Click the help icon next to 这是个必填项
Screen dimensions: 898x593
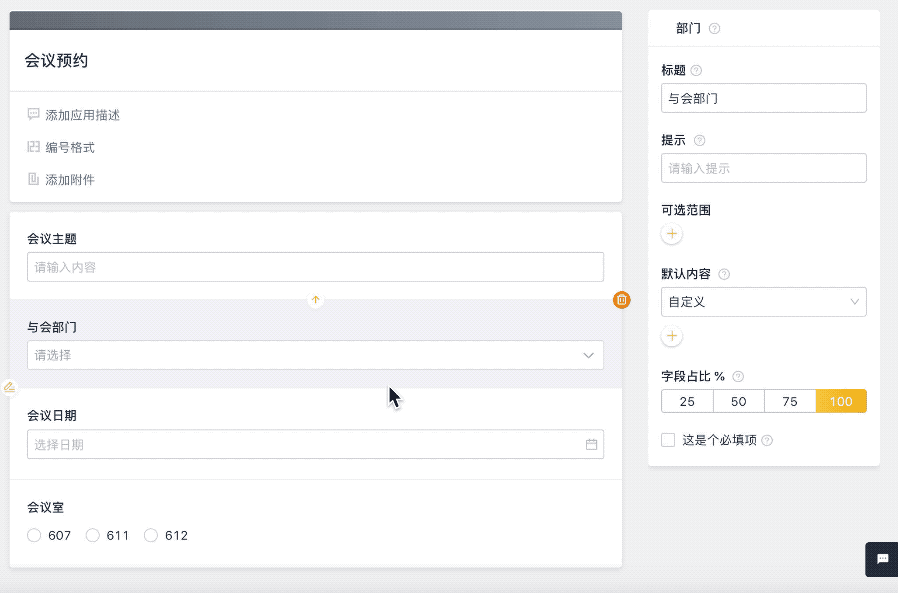(767, 441)
